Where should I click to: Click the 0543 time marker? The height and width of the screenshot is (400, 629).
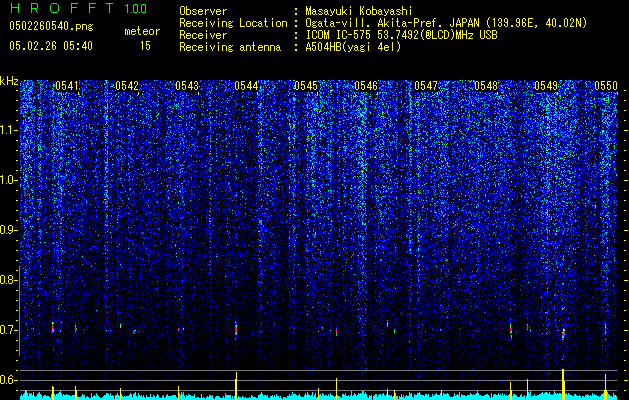(187, 86)
